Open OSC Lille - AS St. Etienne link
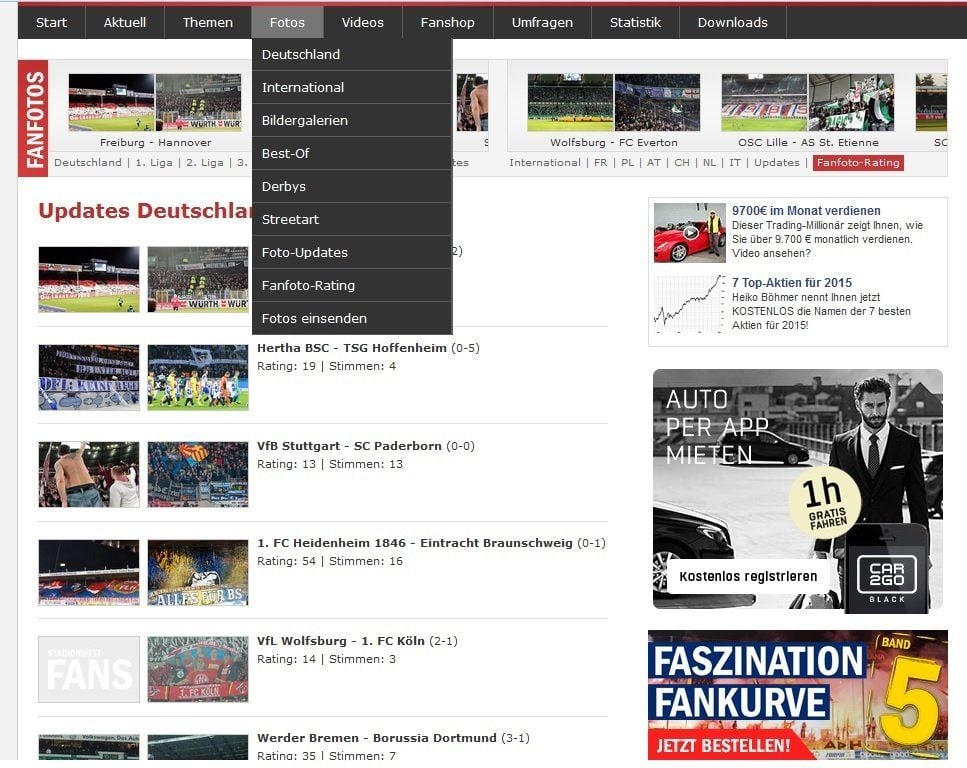 pos(808,142)
